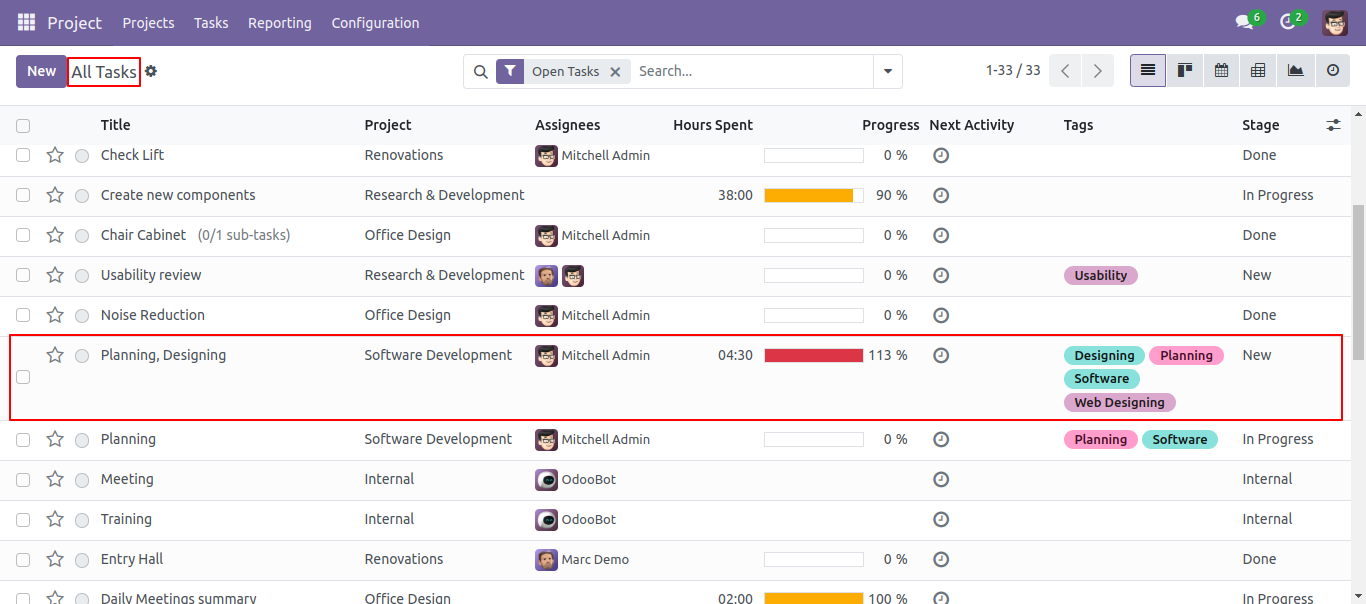
Task: Open the All Tasks gear settings
Action: tap(151, 71)
